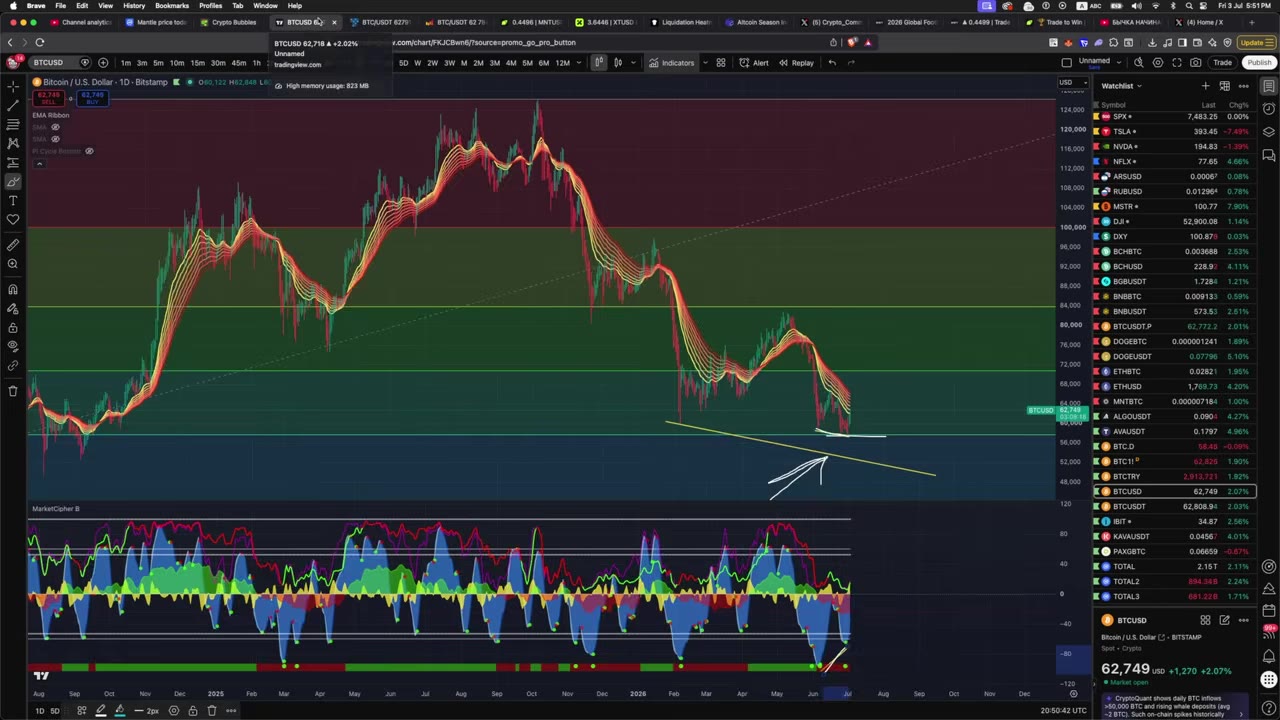Open layout templates grid icon

pos(720,63)
